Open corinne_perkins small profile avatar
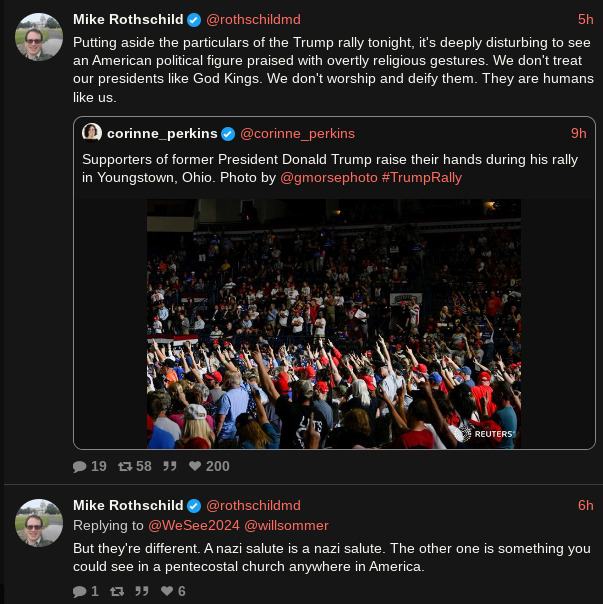The image size is (603, 604). (92, 133)
